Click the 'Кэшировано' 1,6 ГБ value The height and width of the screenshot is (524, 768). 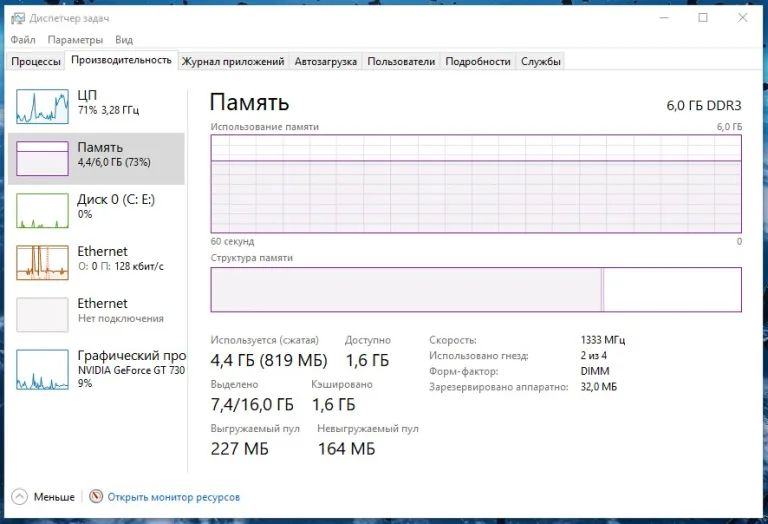point(334,405)
